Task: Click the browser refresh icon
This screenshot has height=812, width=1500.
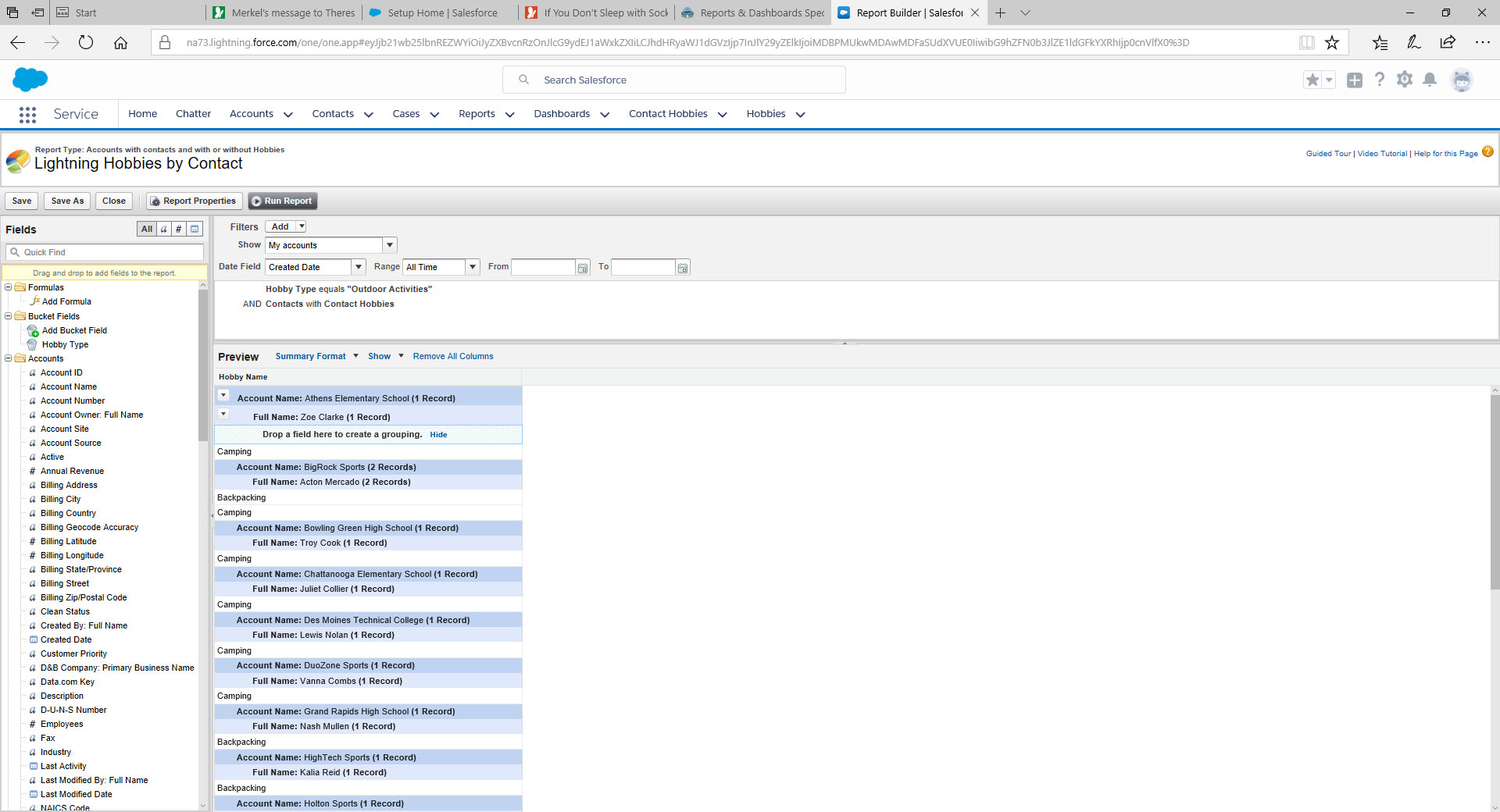Action: pos(86,43)
